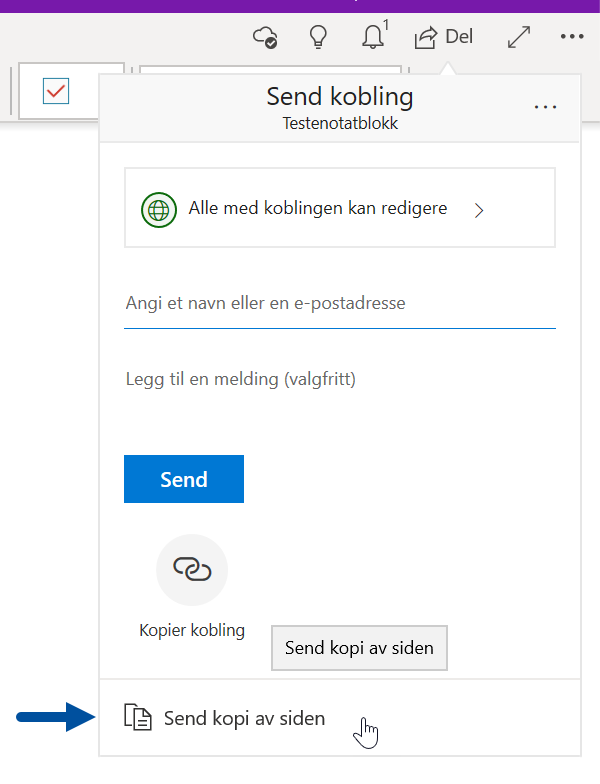The height and width of the screenshot is (784, 600).
Task: Click the globe icon in link settings
Action: coord(159,210)
